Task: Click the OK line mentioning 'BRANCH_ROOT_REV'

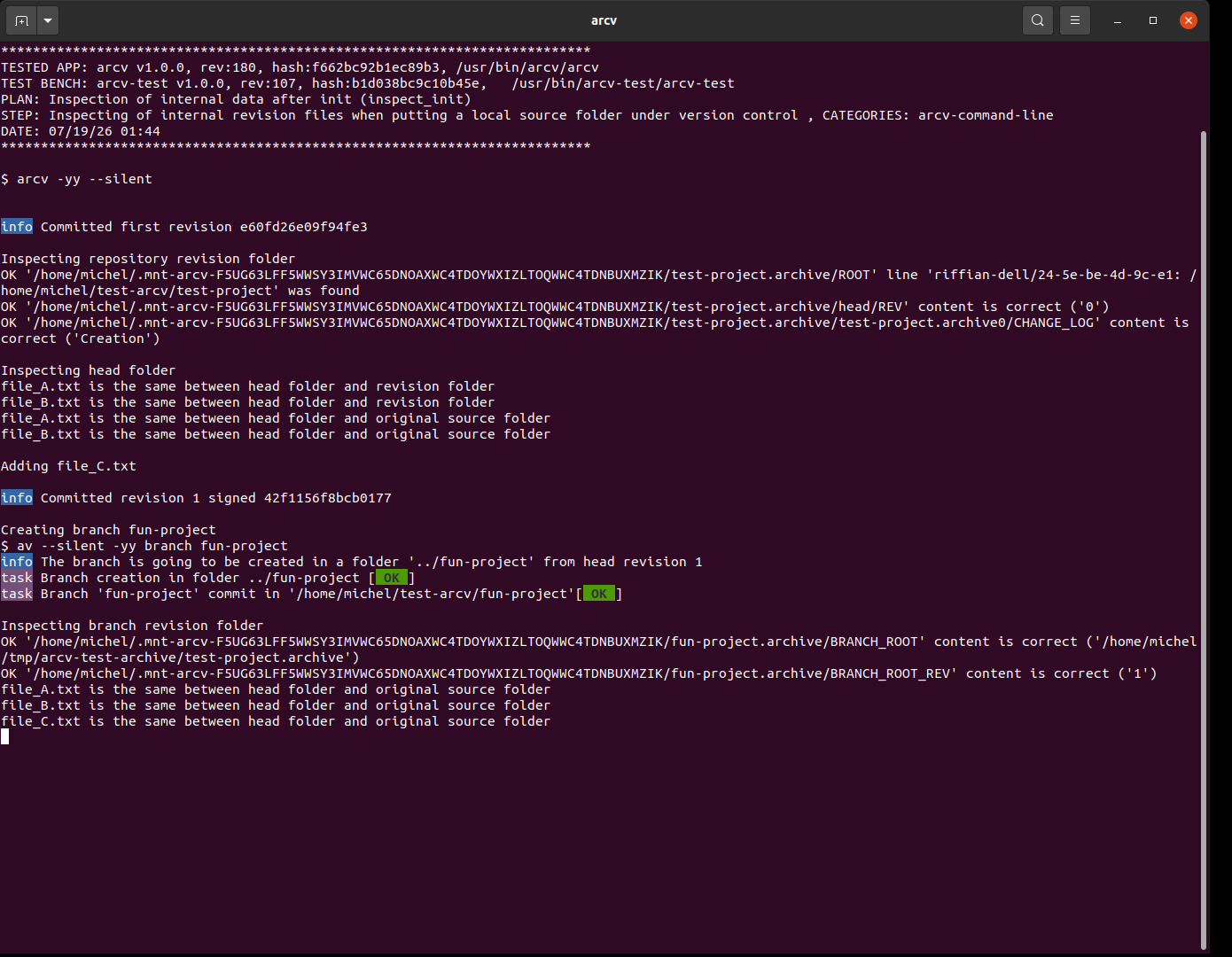Action: click(x=579, y=673)
